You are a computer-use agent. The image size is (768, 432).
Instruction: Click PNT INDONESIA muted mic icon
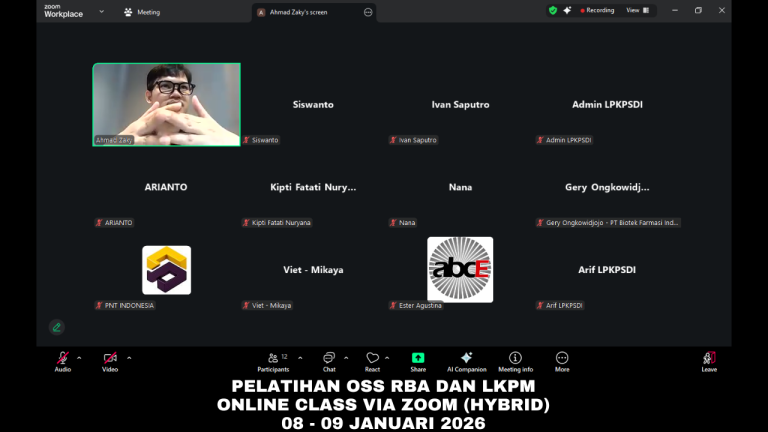(99, 306)
